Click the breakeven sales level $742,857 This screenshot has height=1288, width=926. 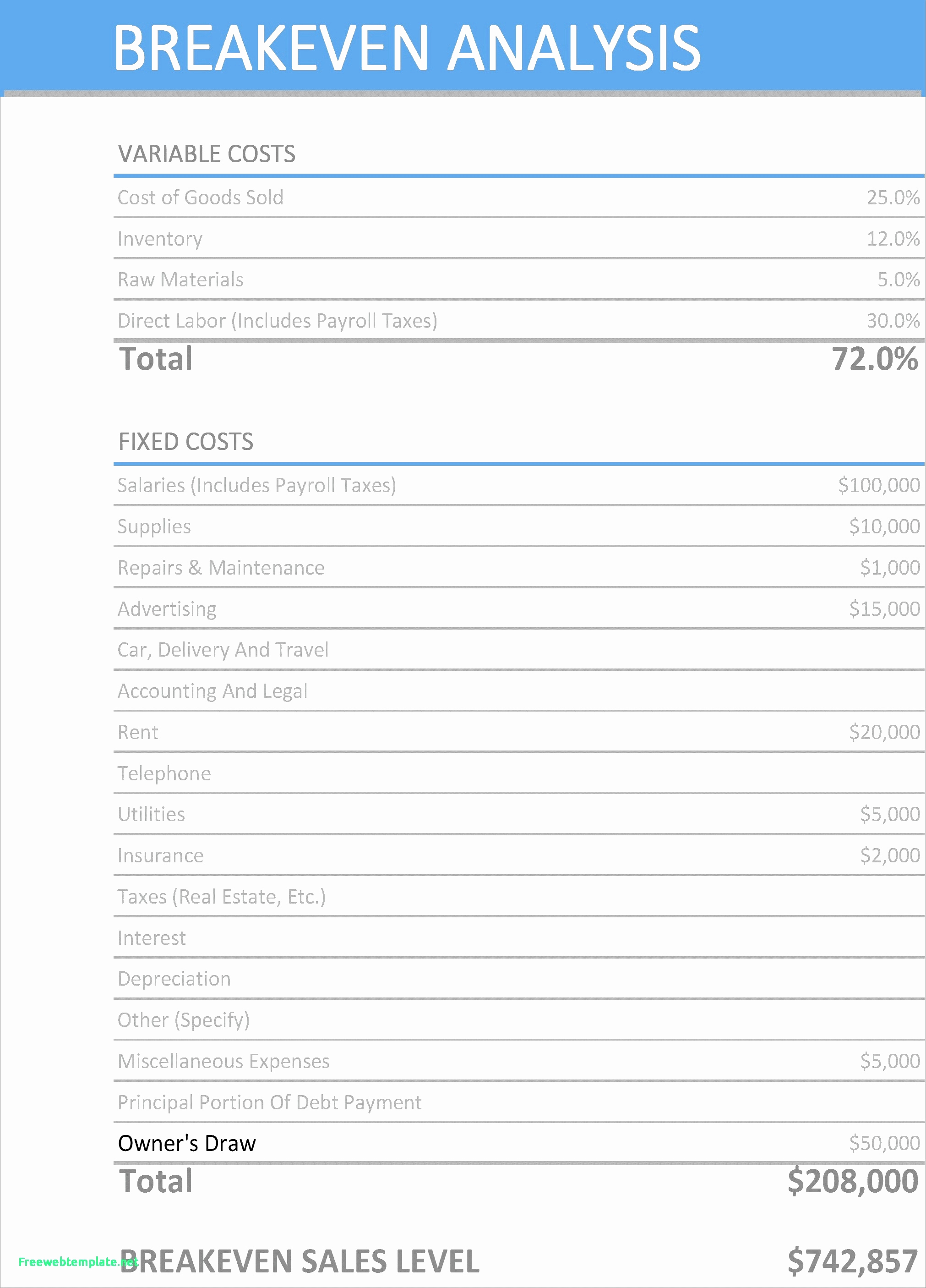(852, 1262)
